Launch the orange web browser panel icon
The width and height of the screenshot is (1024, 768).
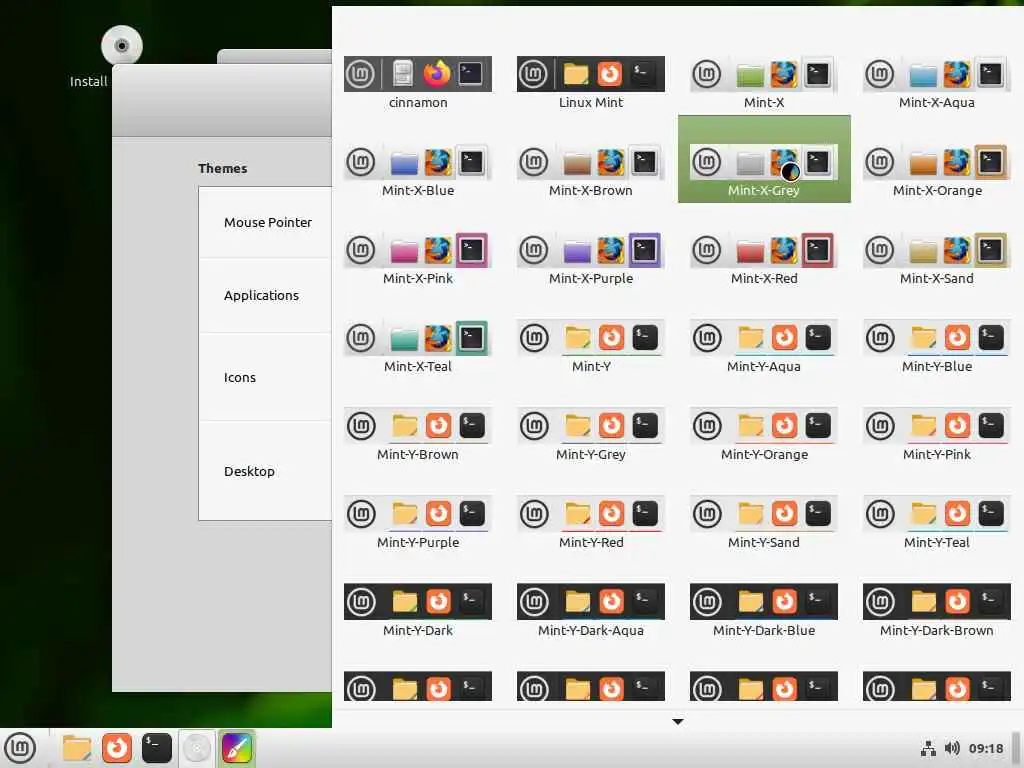117,748
